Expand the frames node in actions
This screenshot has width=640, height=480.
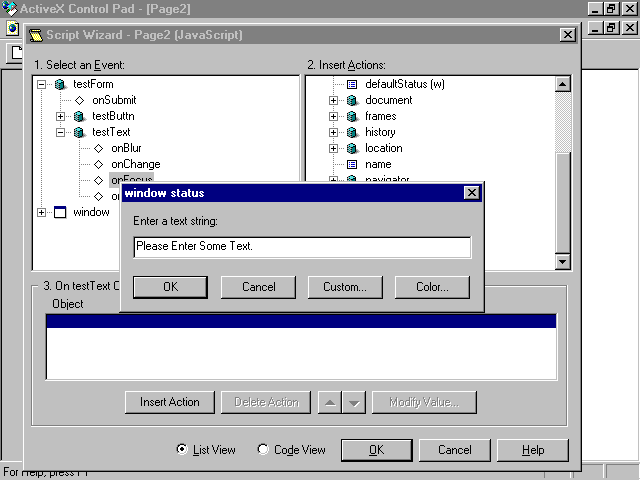pyautogui.click(x=334, y=117)
